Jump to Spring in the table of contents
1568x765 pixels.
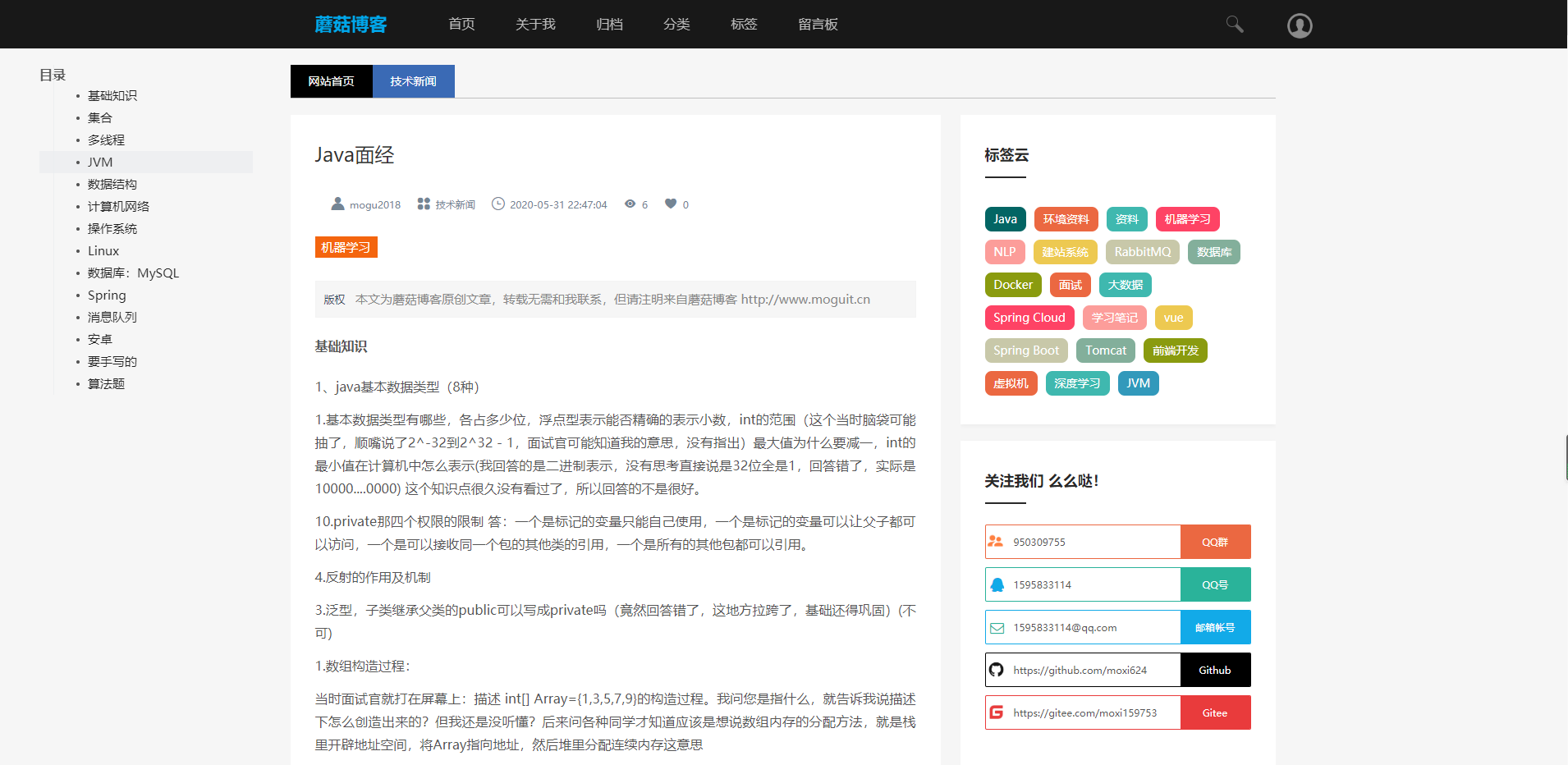pyautogui.click(x=107, y=295)
